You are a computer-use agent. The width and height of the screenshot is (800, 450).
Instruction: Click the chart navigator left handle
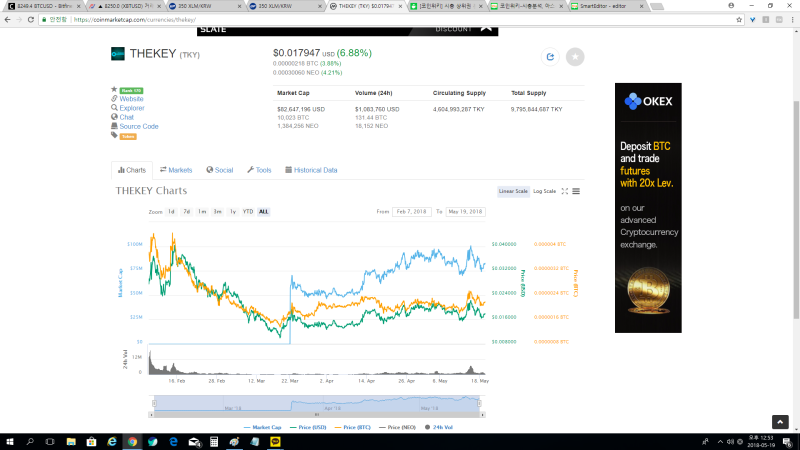[154, 404]
